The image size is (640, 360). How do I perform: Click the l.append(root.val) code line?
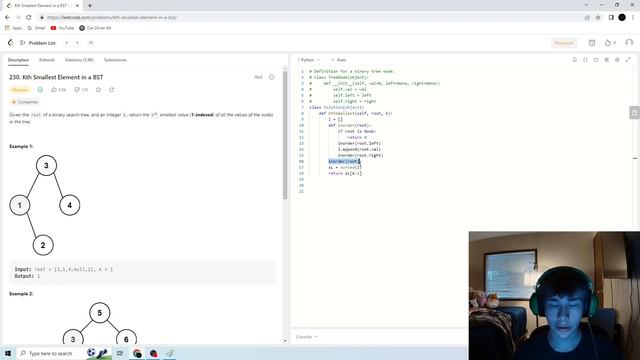click(359, 149)
